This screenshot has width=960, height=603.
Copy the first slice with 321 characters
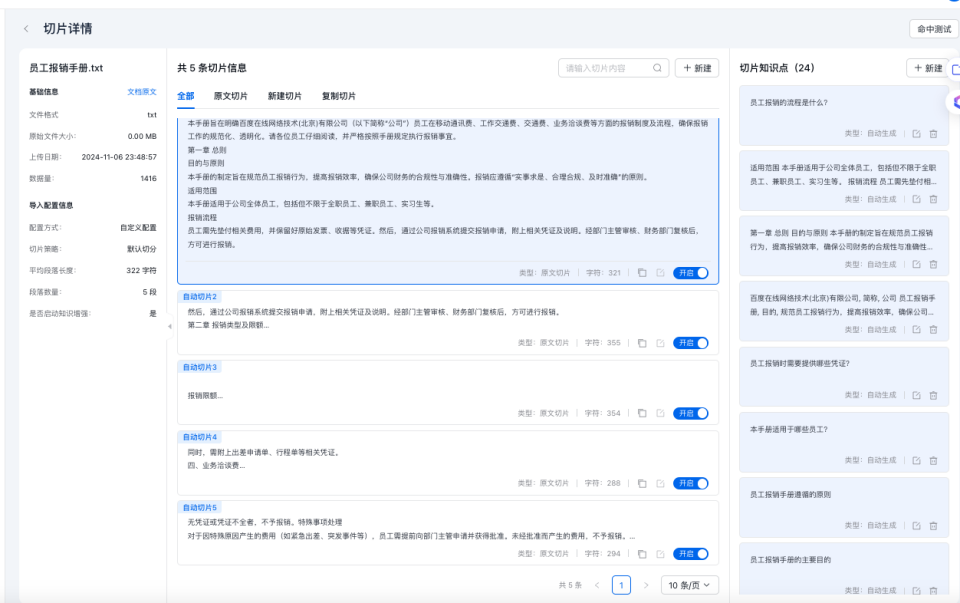[x=642, y=273]
